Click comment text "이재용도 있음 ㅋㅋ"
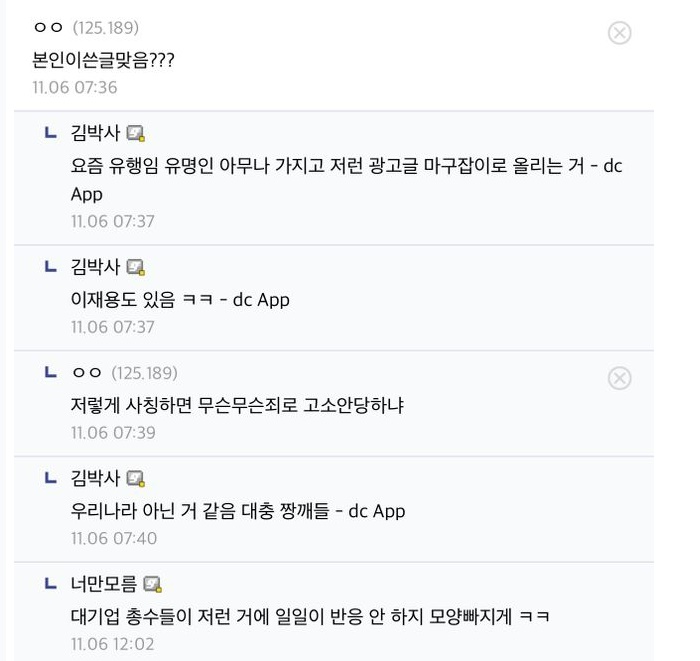Screen dimensions: 700x661 click(180, 299)
